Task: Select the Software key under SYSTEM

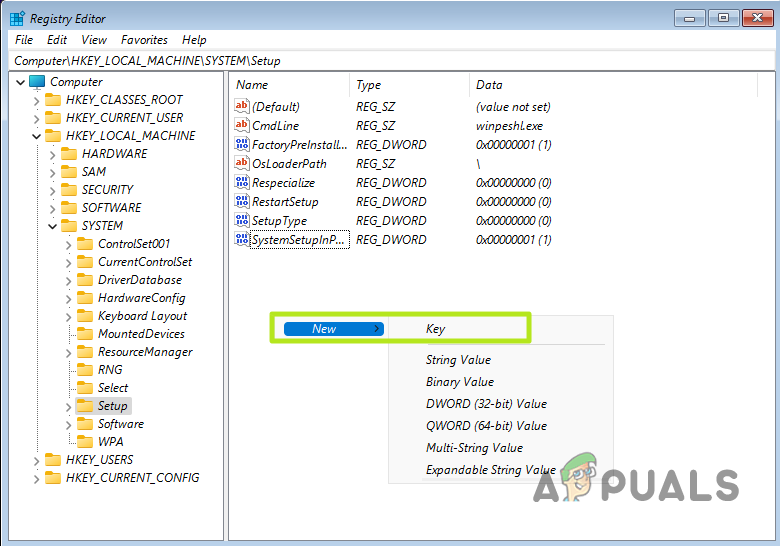Action: pos(121,424)
